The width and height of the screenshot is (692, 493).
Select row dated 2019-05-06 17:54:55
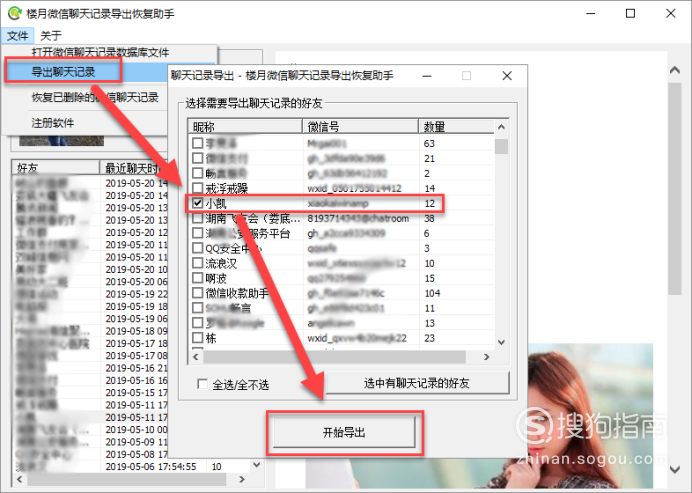[x=132, y=467]
